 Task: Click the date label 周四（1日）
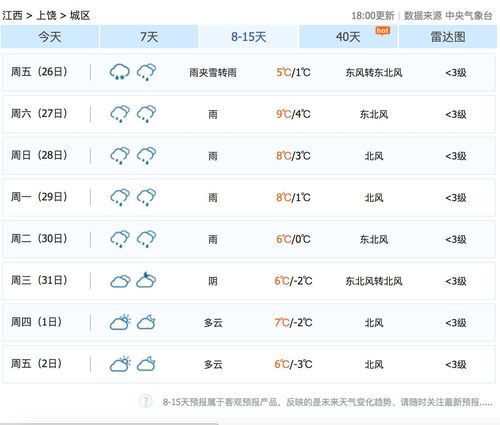coord(37,322)
